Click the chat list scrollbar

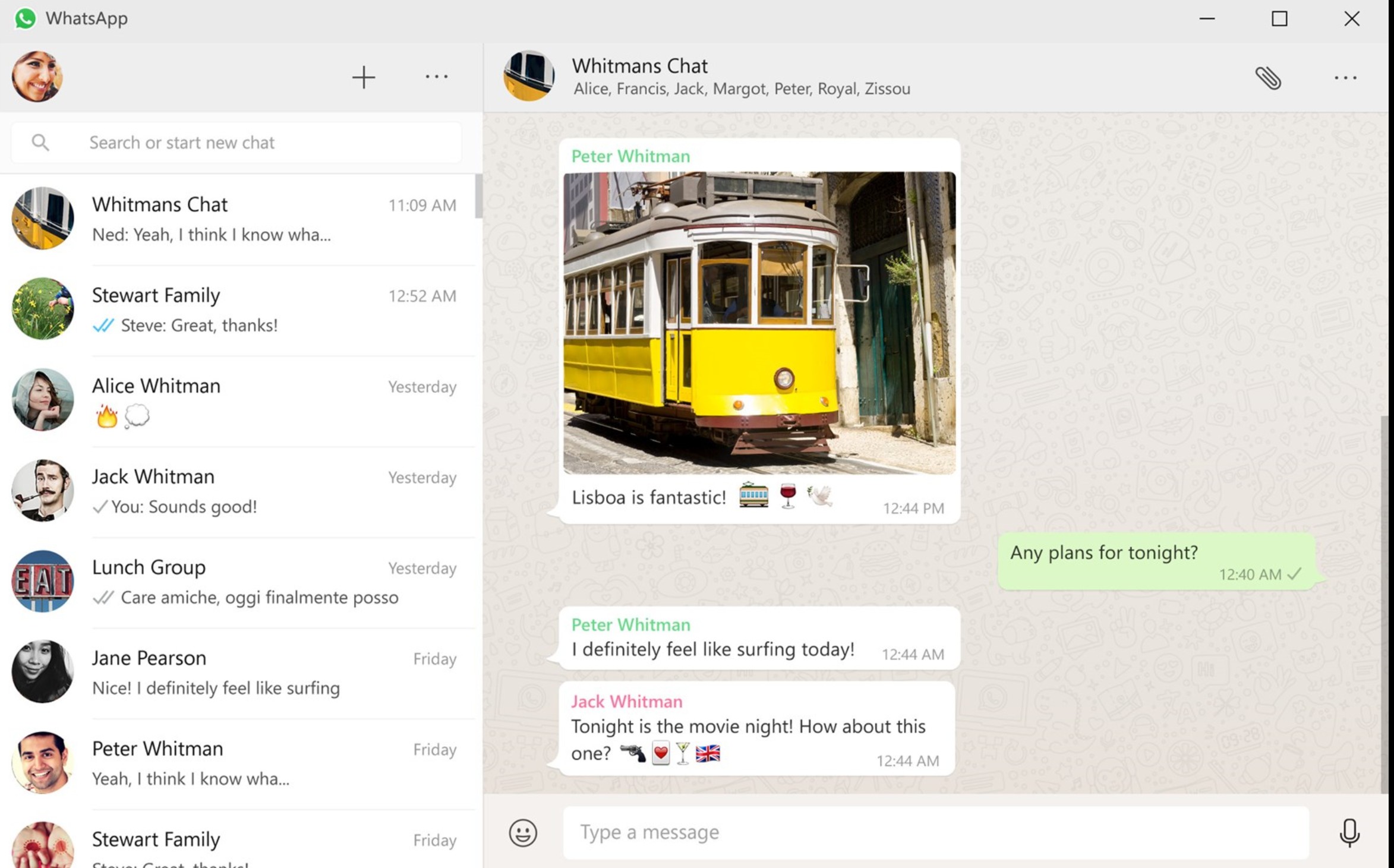[x=478, y=196]
